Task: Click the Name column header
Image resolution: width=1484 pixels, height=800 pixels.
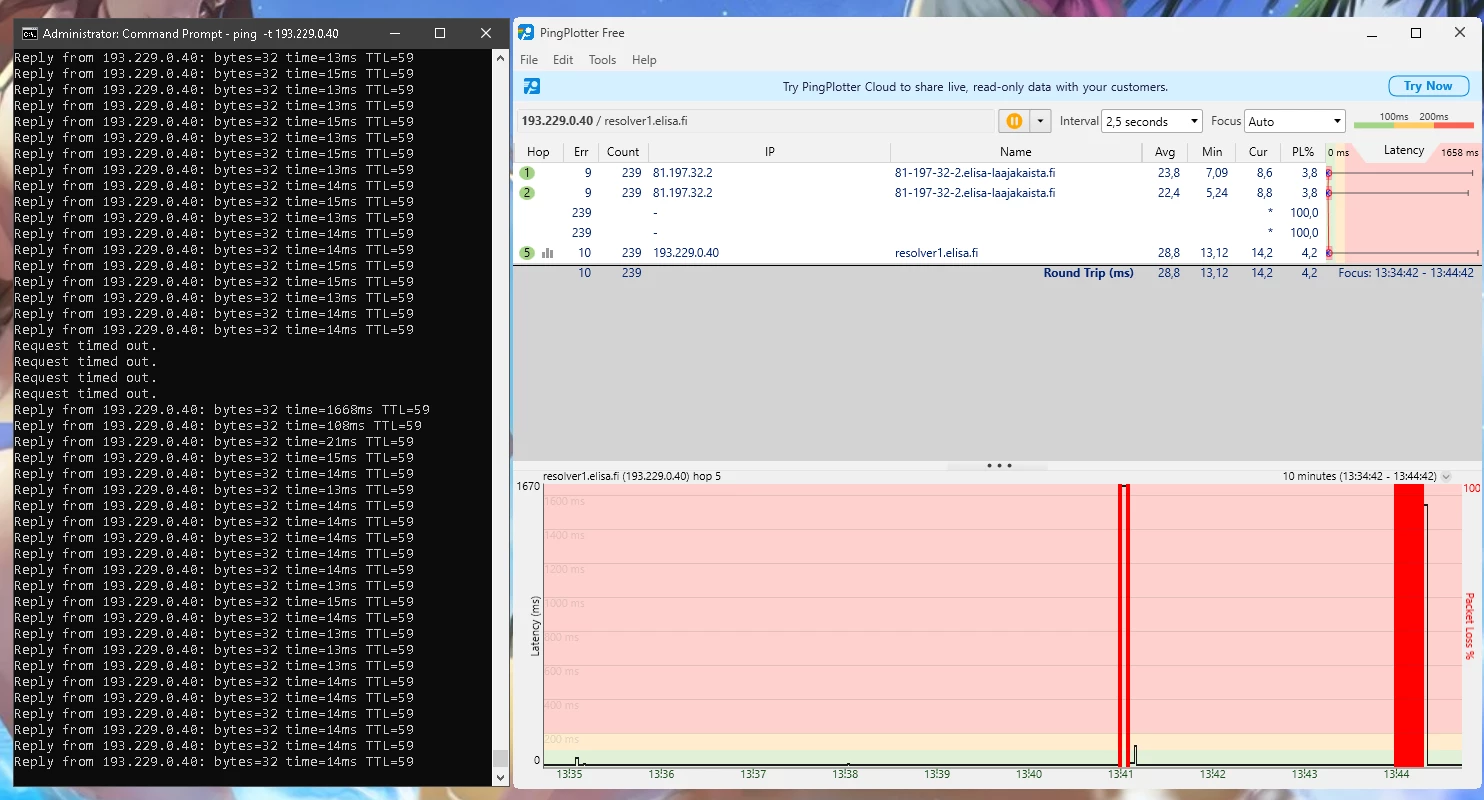Action: pyautogui.click(x=1016, y=152)
